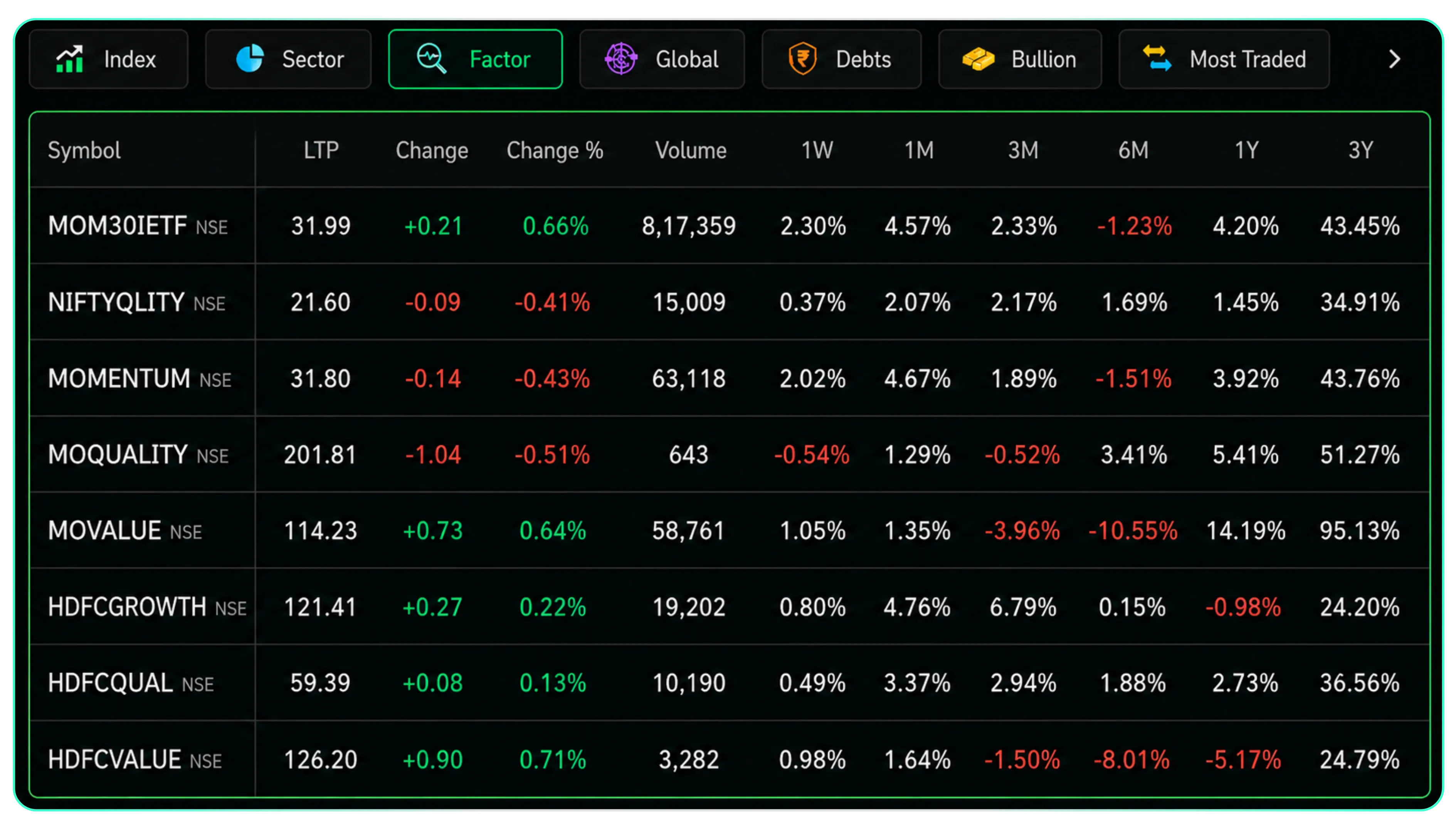Screen dimensions: 1456x819
Task: Click HDFCGROWTH volume 19,202
Action: point(689,607)
